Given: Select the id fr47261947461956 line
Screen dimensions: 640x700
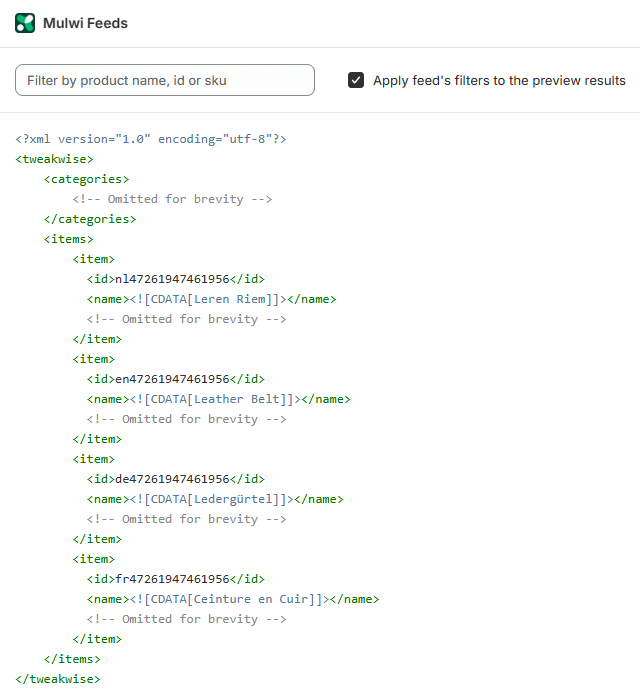Looking at the screenshot, I should (x=176, y=579).
